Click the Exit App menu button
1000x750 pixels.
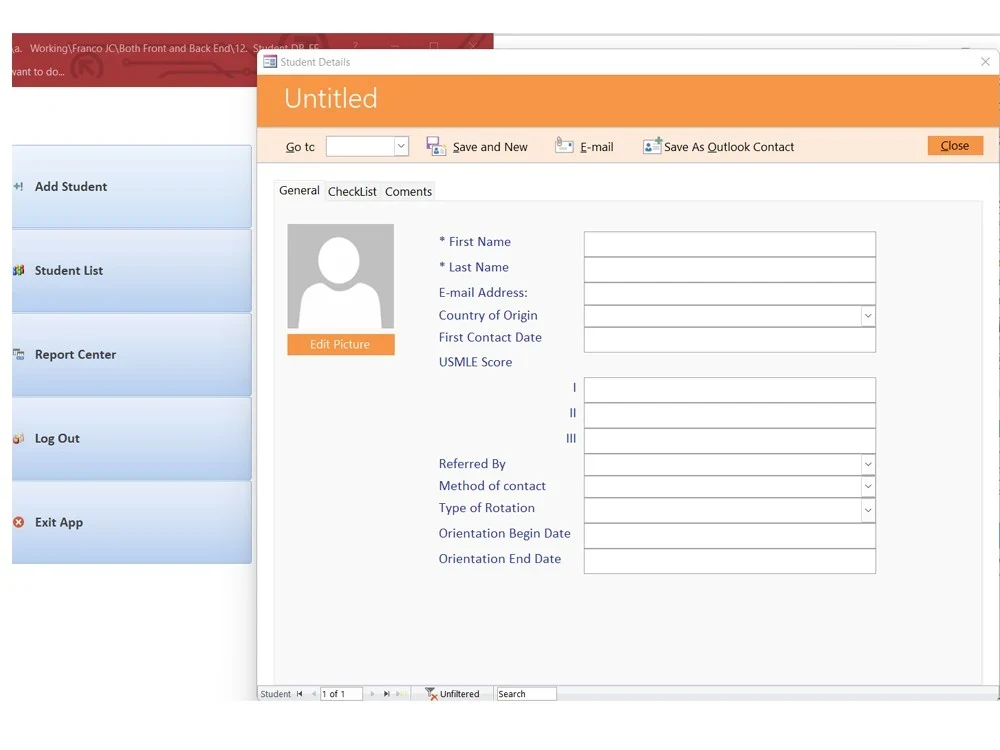pyautogui.click(x=131, y=522)
